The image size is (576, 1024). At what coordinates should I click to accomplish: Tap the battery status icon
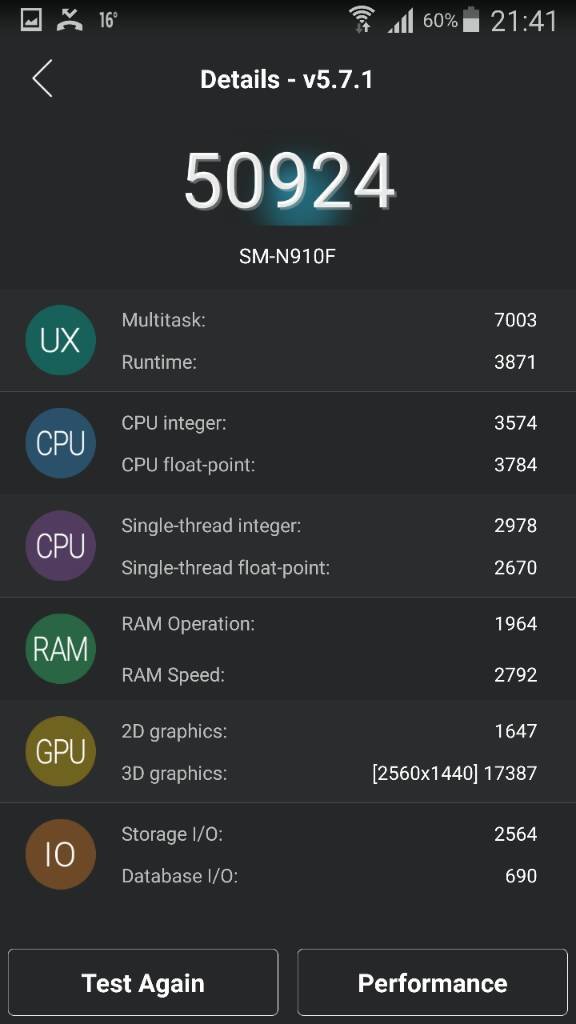pyautogui.click(x=471, y=19)
